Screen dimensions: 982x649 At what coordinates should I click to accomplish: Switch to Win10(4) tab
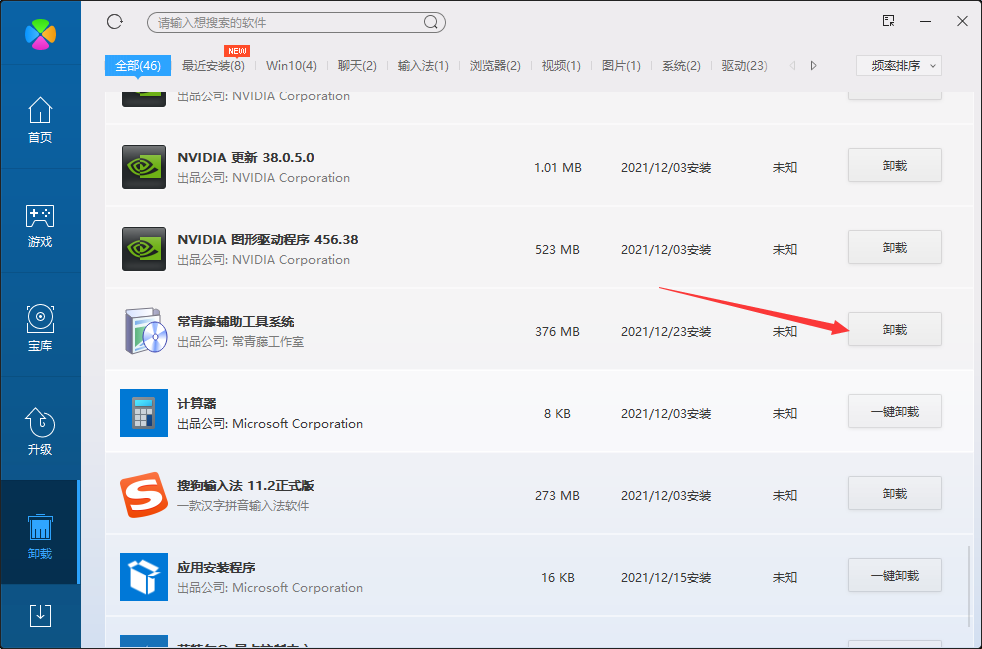291,66
